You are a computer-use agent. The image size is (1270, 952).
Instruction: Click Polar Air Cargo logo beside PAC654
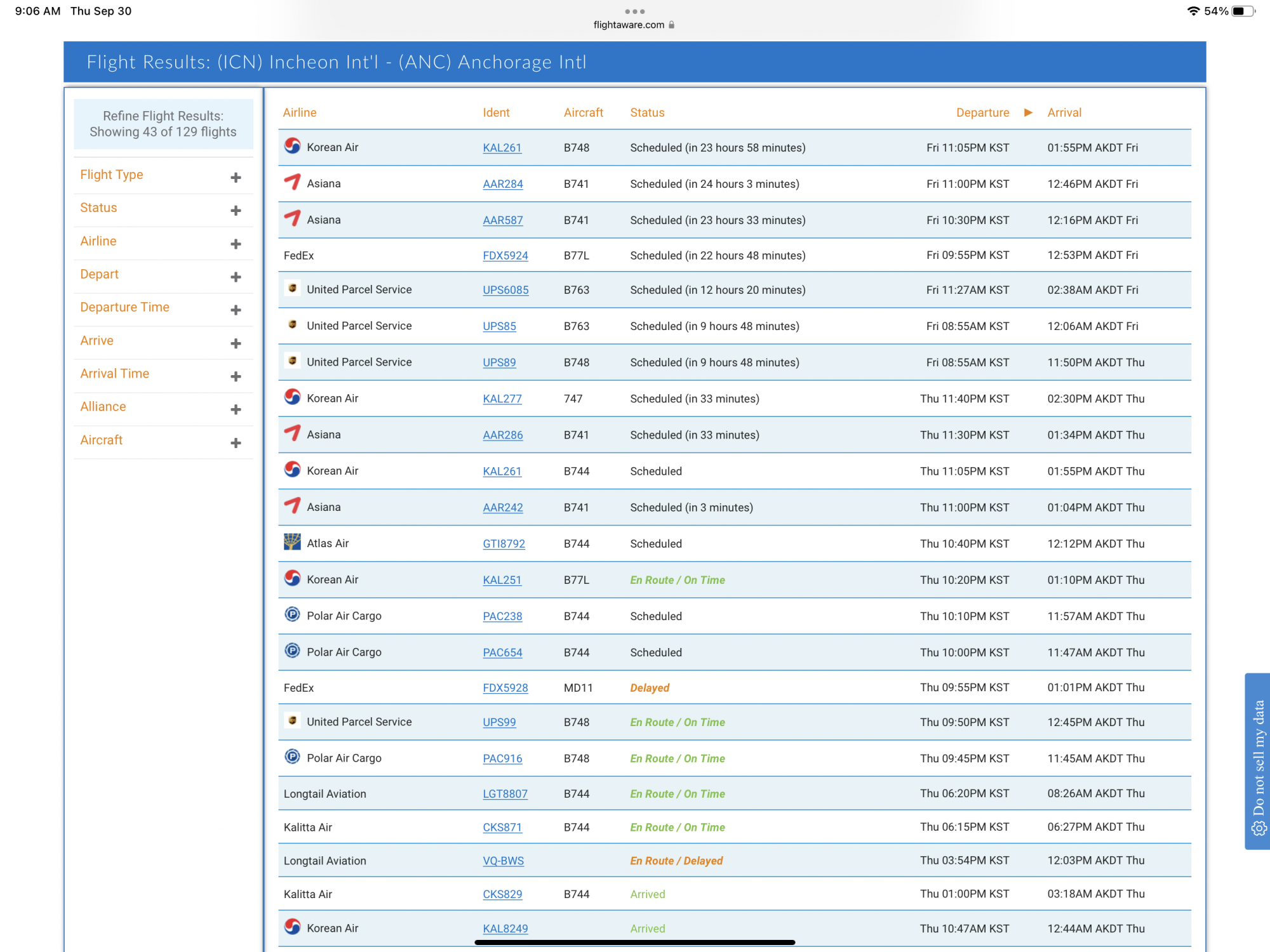(x=292, y=651)
